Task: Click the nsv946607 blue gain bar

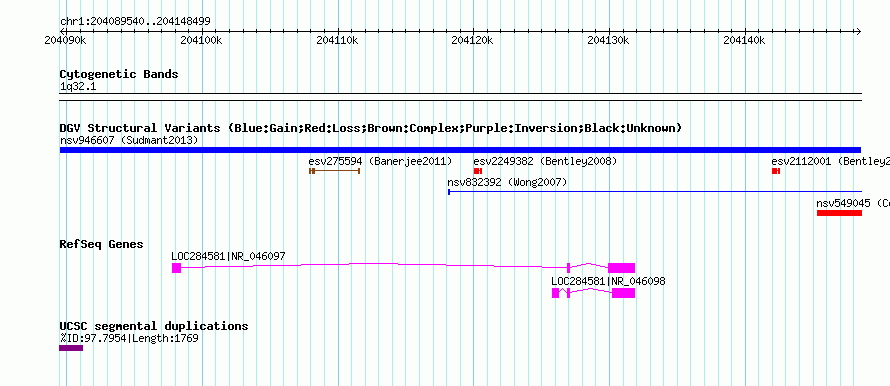Action: [460, 149]
